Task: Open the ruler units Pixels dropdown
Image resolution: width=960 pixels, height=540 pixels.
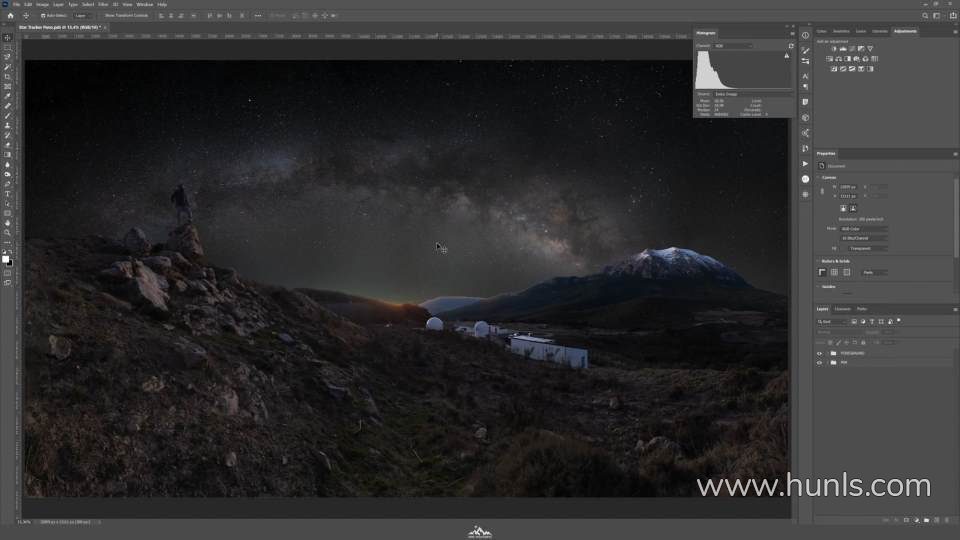Action: (x=874, y=272)
